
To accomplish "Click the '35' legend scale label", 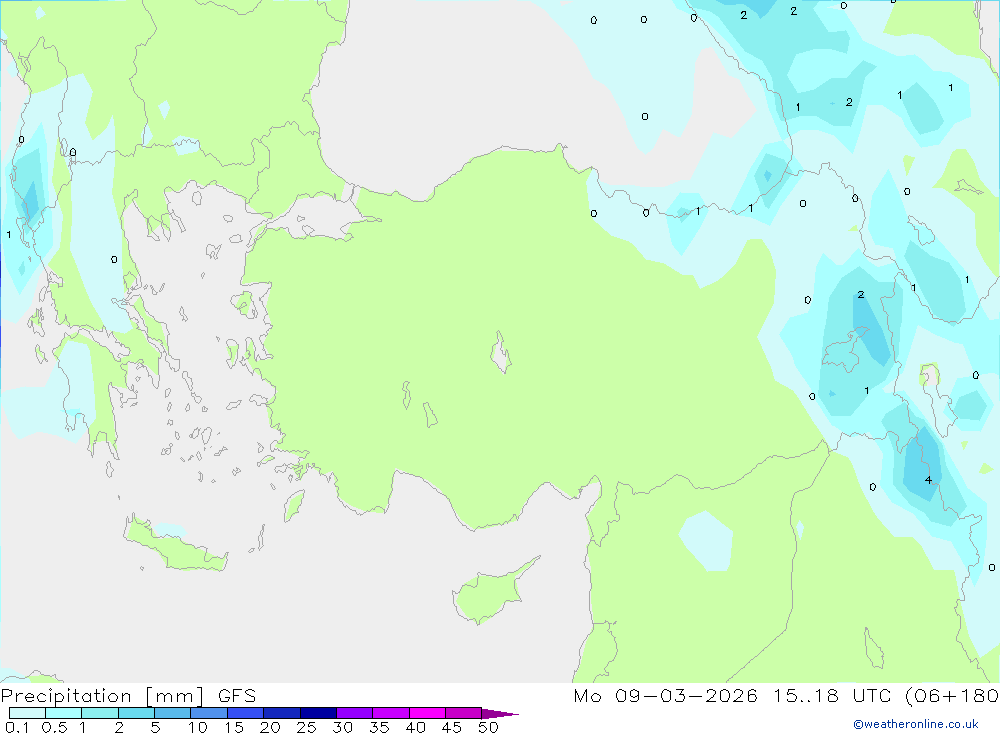I will [379, 727].
